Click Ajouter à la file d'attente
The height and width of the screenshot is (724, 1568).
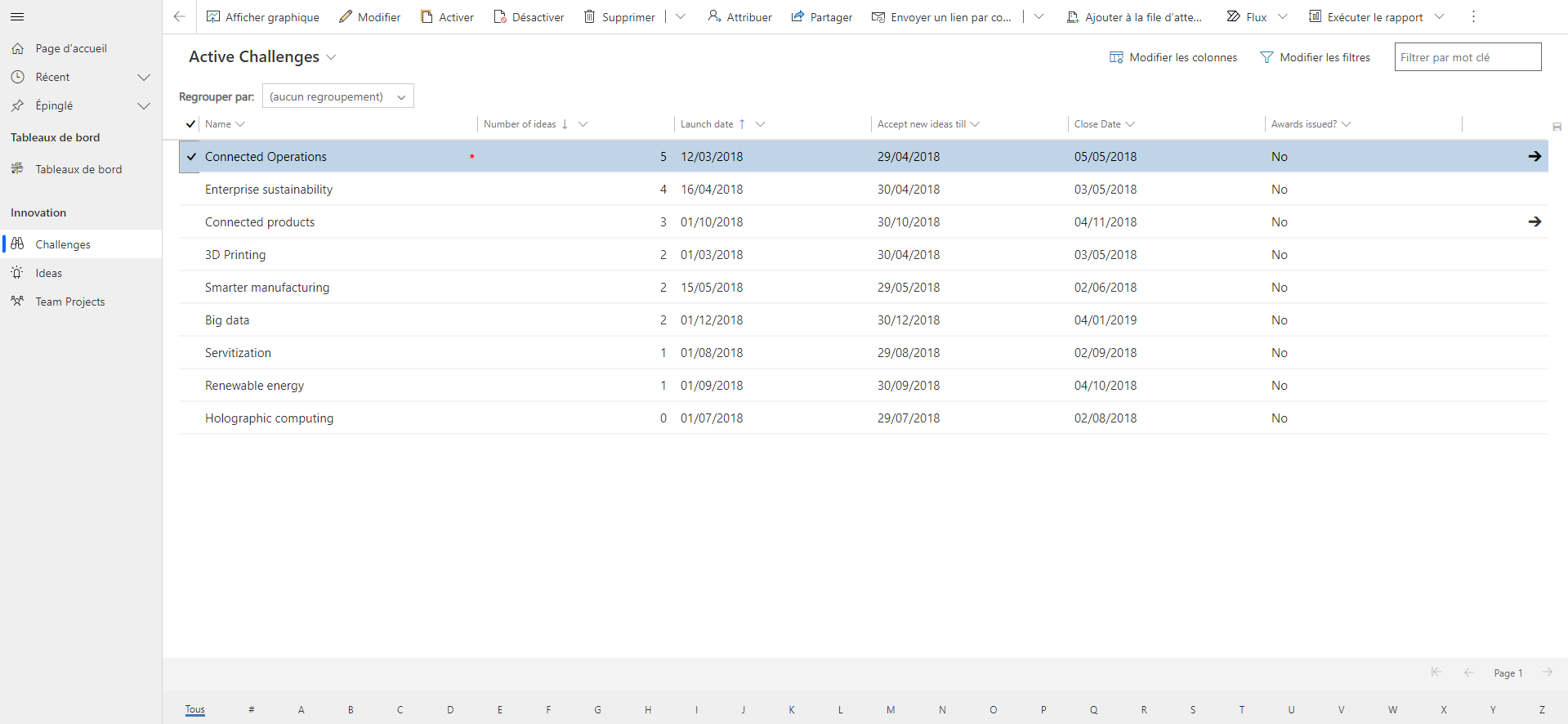[x=1134, y=16]
